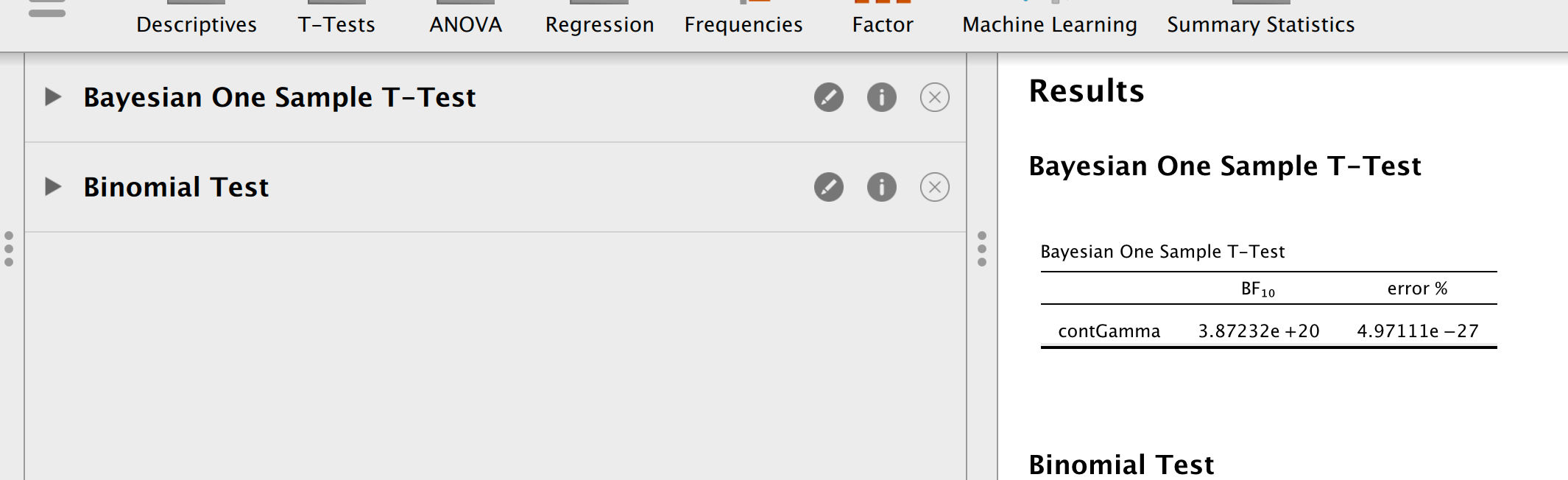This screenshot has height=480, width=1568.
Task: Open the Factor analysis menu
Action: click(x=883, y=24)
